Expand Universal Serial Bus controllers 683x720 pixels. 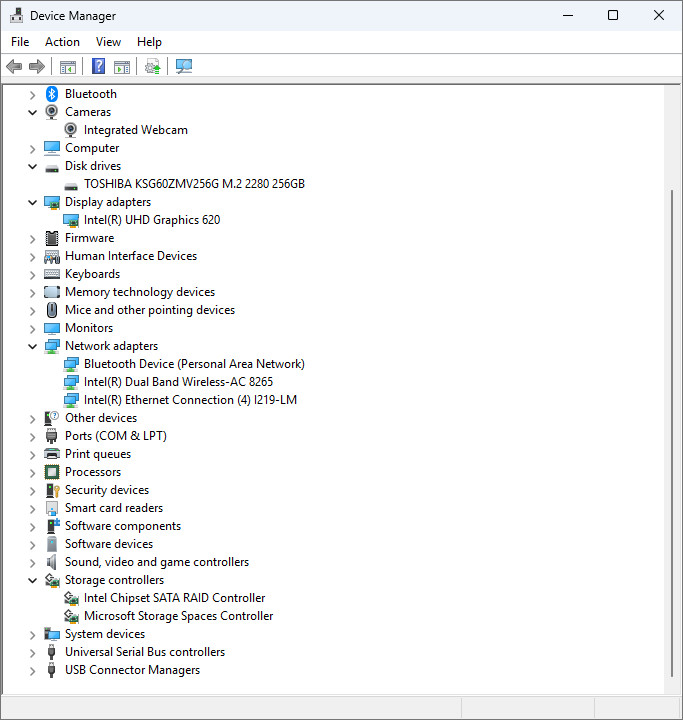coord(32,653)
